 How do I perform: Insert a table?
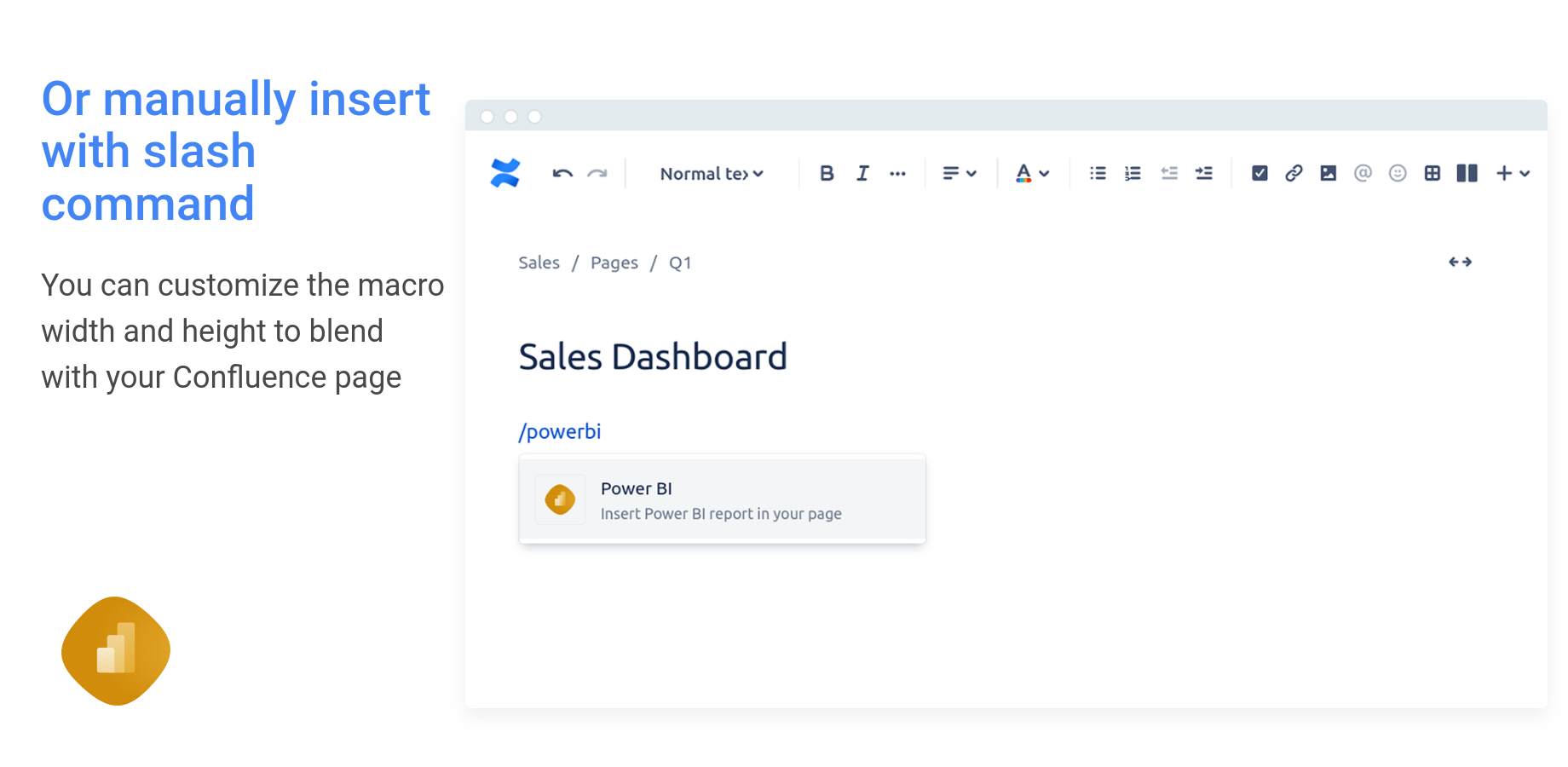click(x=1433, y=174)
